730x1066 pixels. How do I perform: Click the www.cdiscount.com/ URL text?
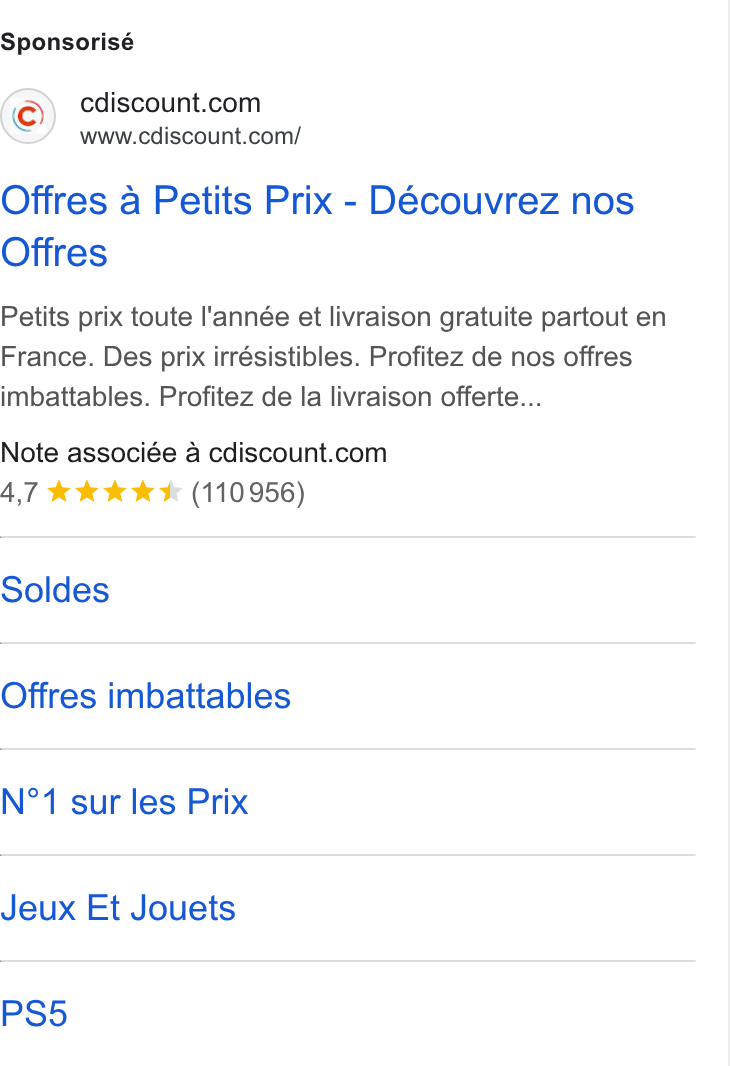[x=190, y=136]
